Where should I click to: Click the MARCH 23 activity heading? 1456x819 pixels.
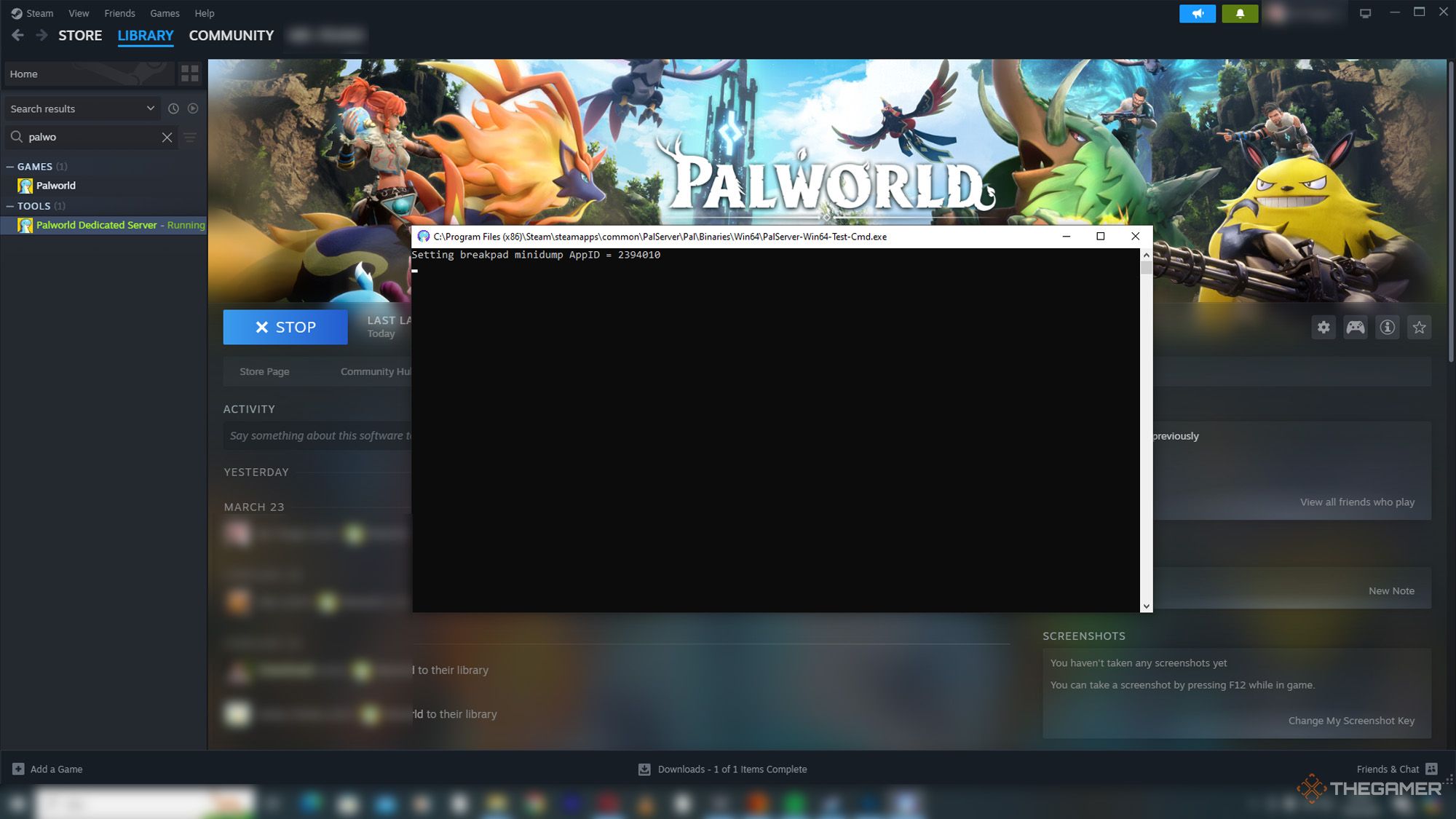pos(254,507)
